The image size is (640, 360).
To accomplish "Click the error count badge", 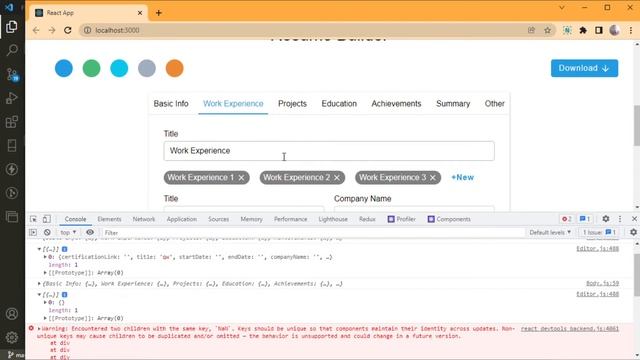I will 567,219.
